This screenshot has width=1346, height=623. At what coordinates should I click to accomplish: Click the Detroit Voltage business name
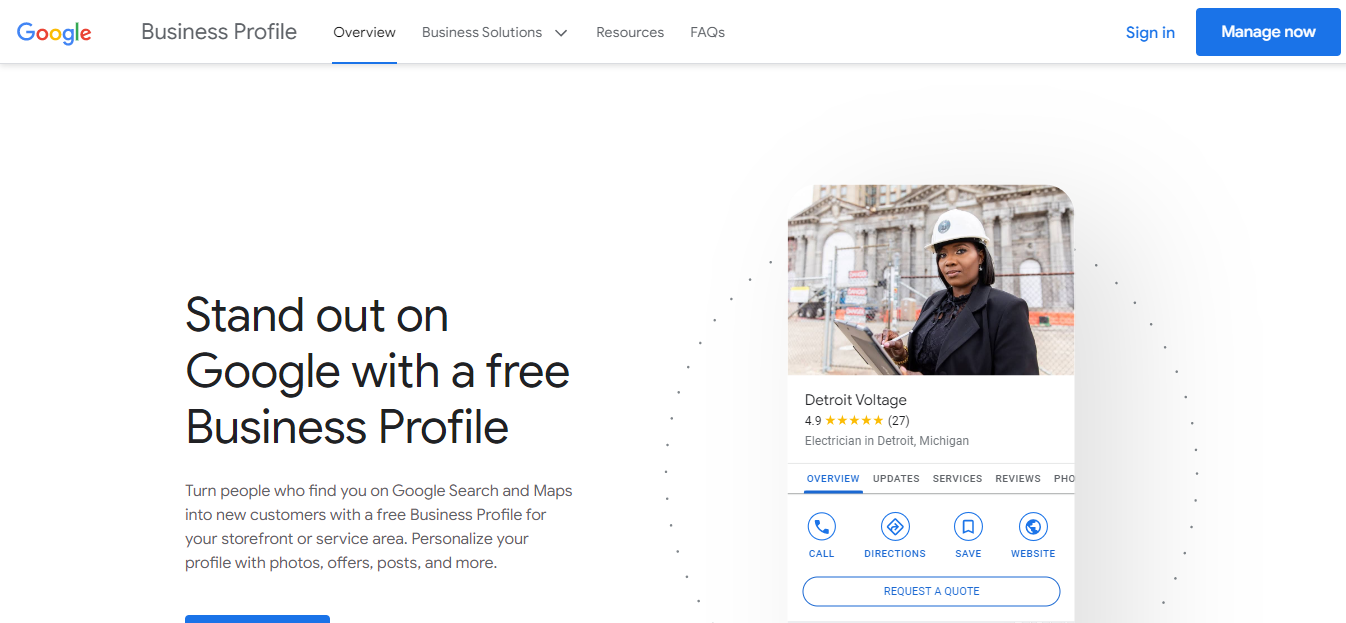856,400
